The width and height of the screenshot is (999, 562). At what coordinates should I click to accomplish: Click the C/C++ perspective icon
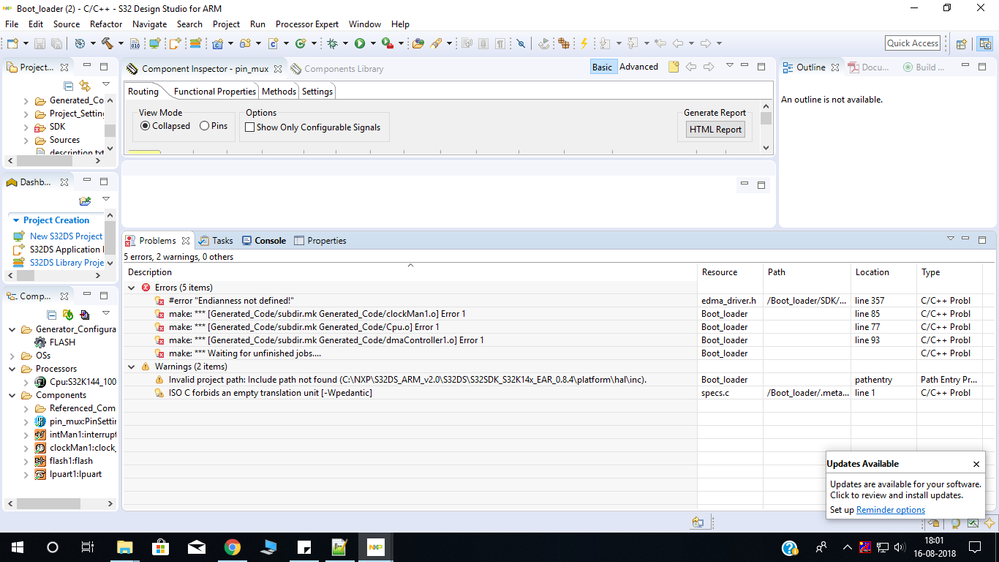click(985, 43)
